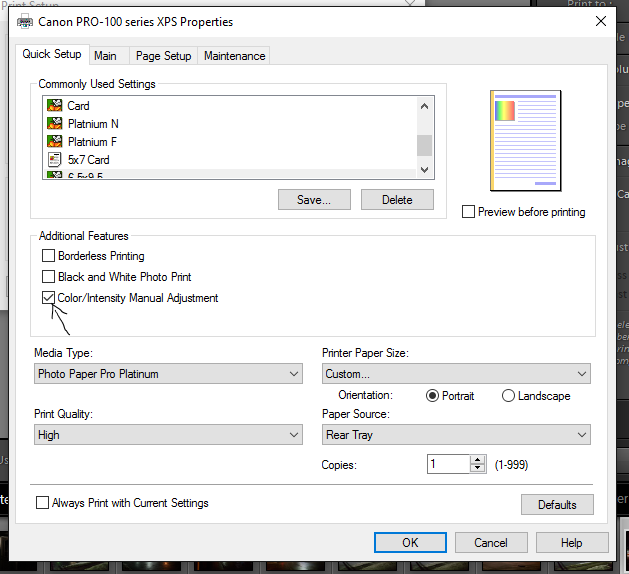Enable Borderless Printing checkbox
629x574 pixels.
click(x=48, y=256)
